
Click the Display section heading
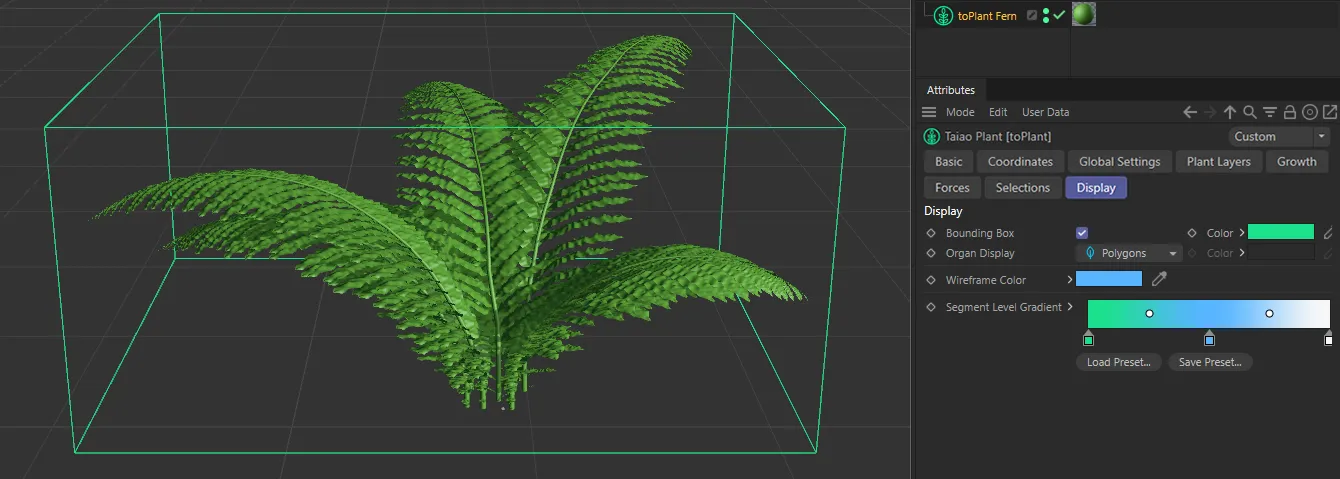pyautogui.click(x=943, y=211)
